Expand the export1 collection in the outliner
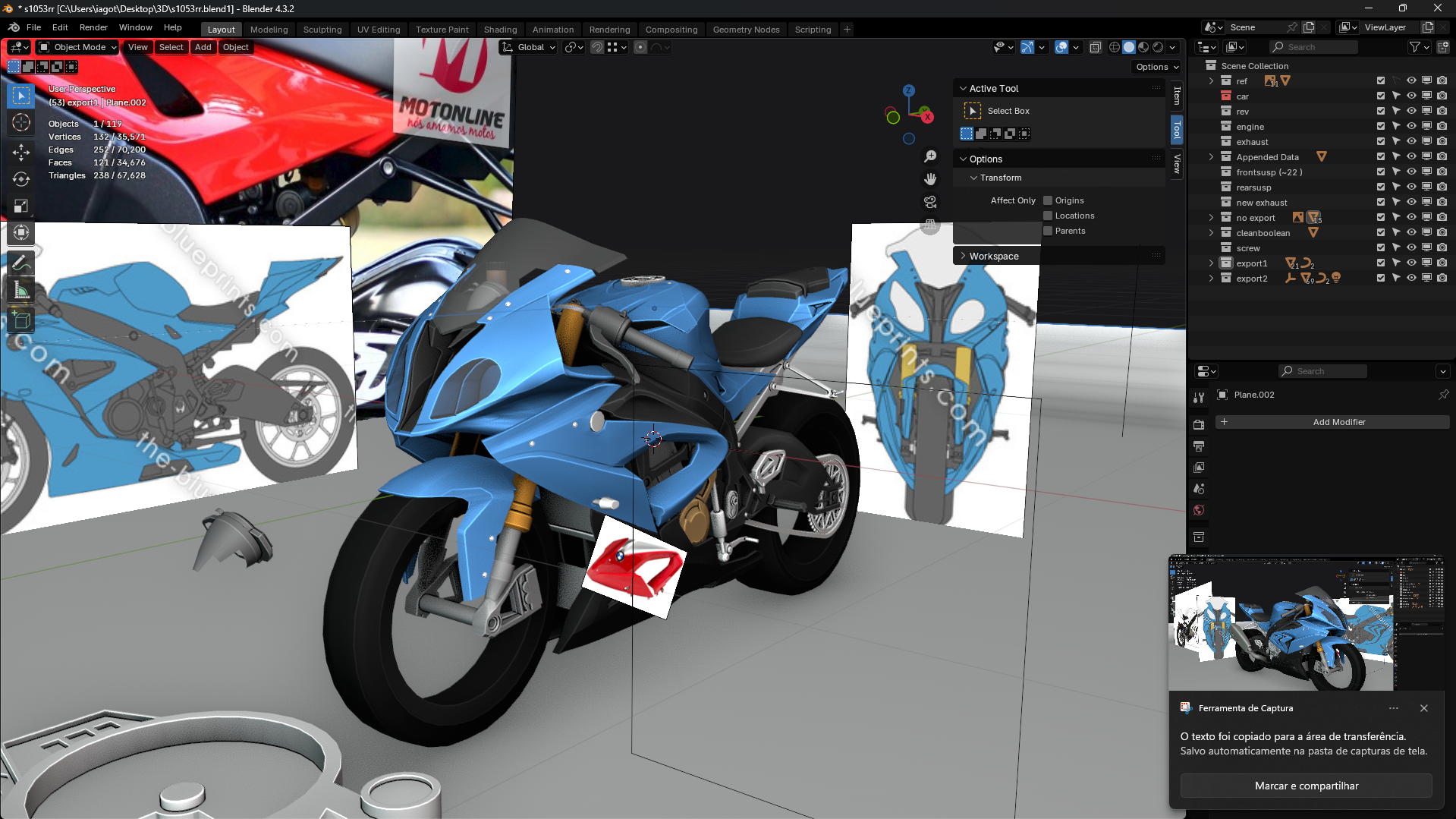The width and height of the screenshot is (1456, 819). coord(1211,263)
